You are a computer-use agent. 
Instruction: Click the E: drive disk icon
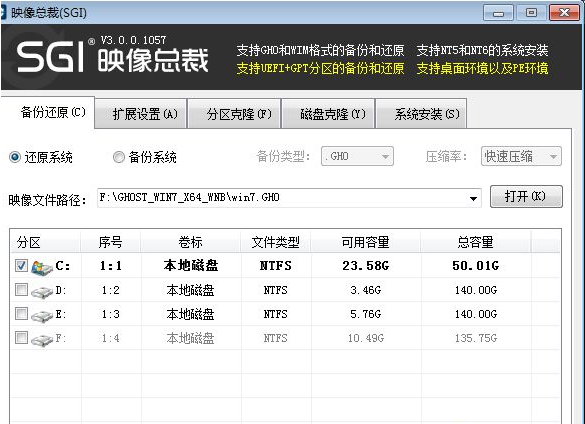tap(42, 316)
